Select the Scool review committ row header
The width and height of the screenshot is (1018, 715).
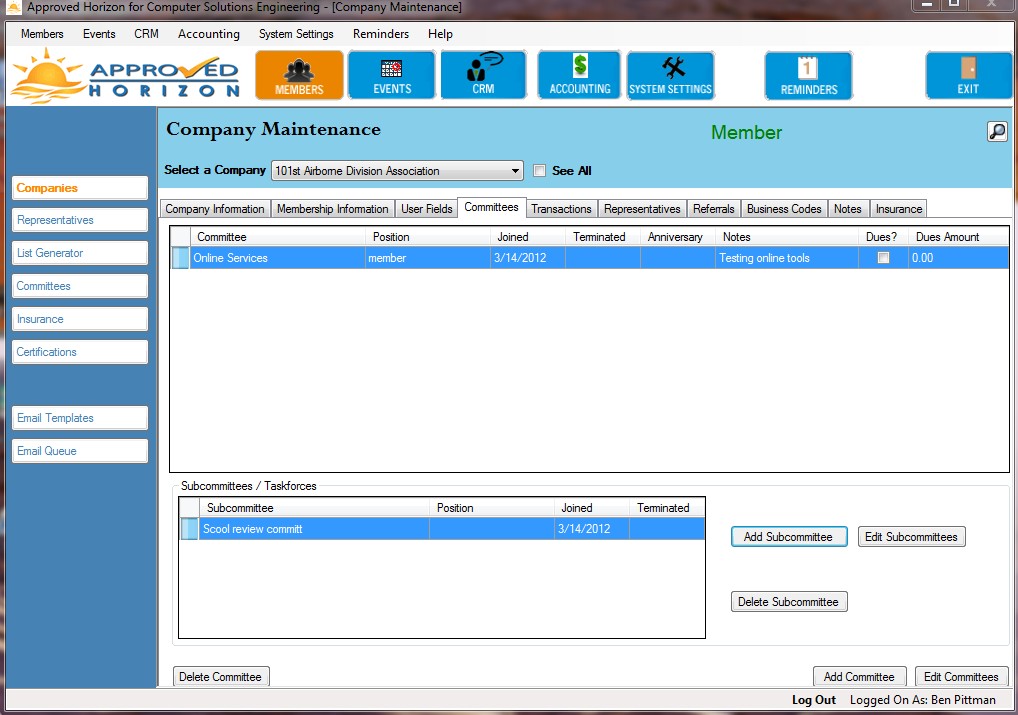(x=189, y=529)
